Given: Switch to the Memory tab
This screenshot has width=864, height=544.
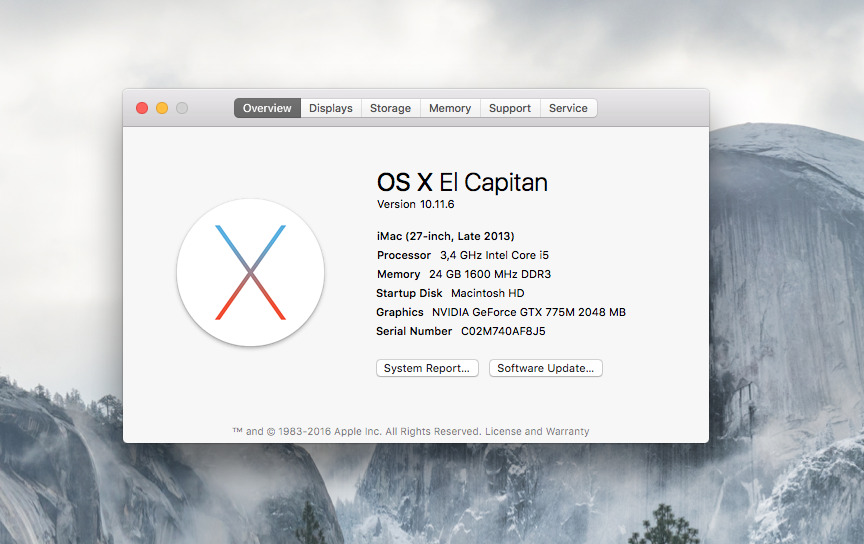Looking at the screenshot, I should (450, 108).
